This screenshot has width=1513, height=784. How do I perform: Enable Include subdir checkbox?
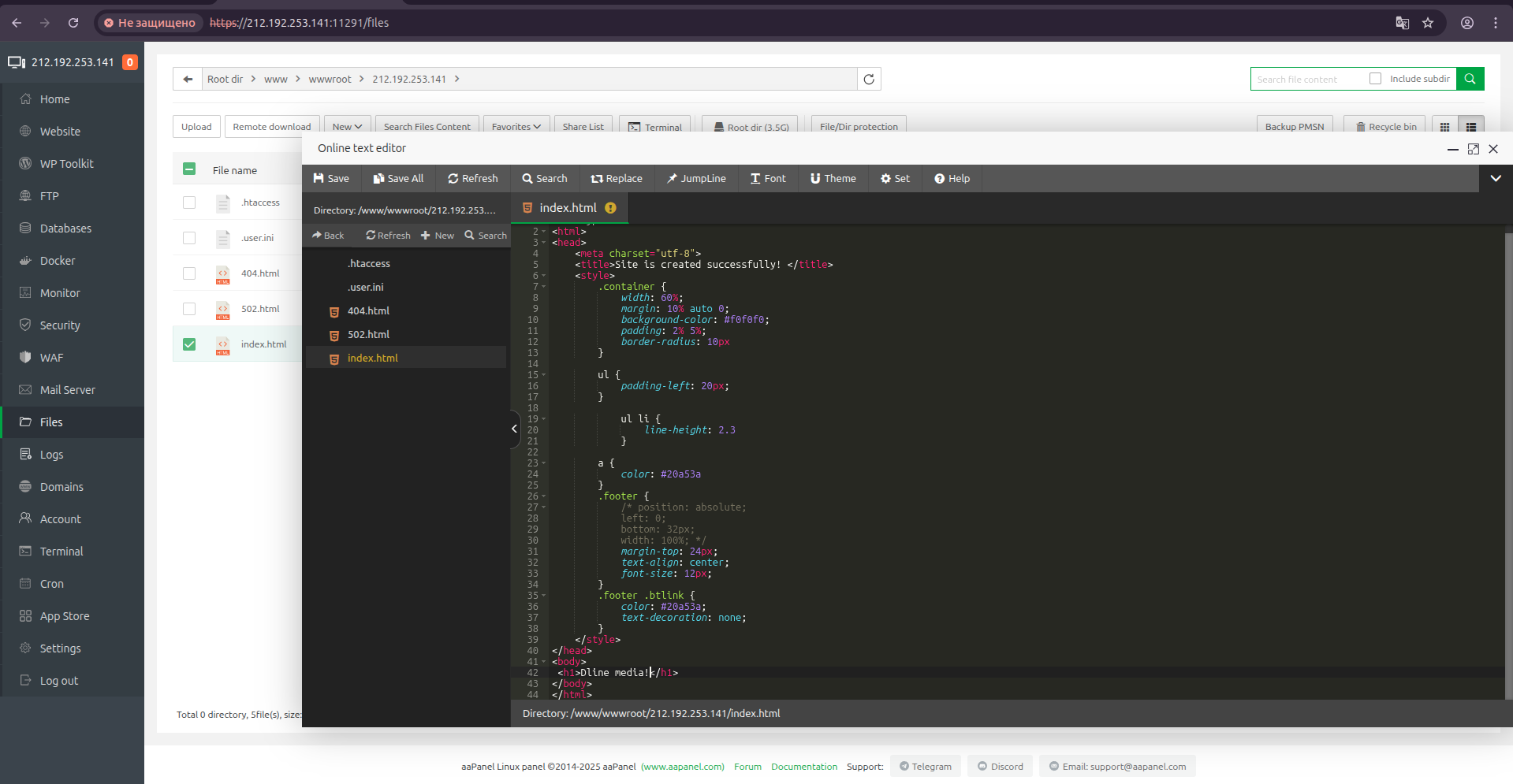(x=1376, y=79)
